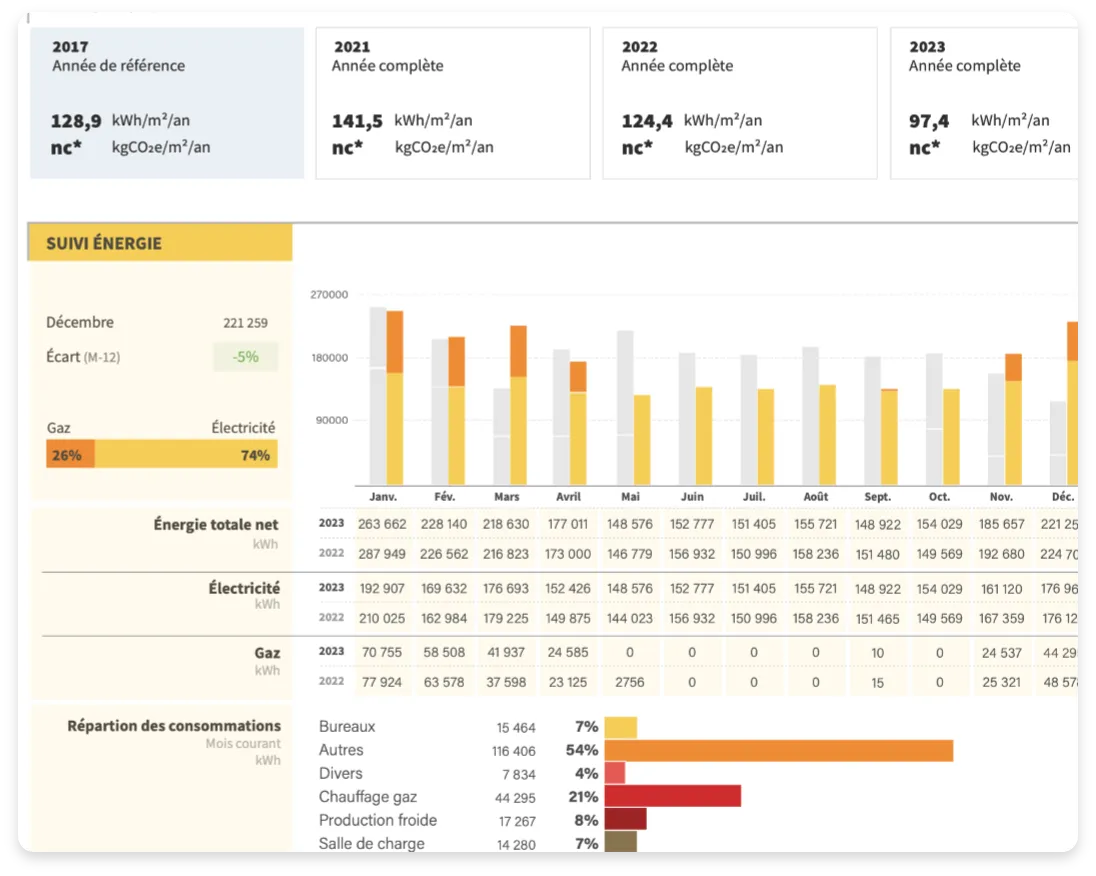Select the 2756 gas value for Mai 2022

pos(630,682)
